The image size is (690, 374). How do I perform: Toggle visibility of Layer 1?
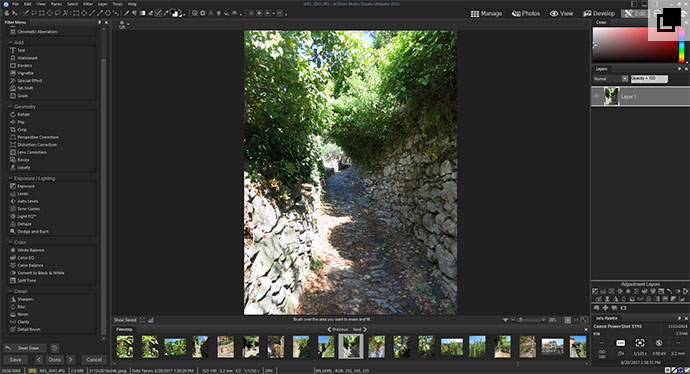(597, 96)
